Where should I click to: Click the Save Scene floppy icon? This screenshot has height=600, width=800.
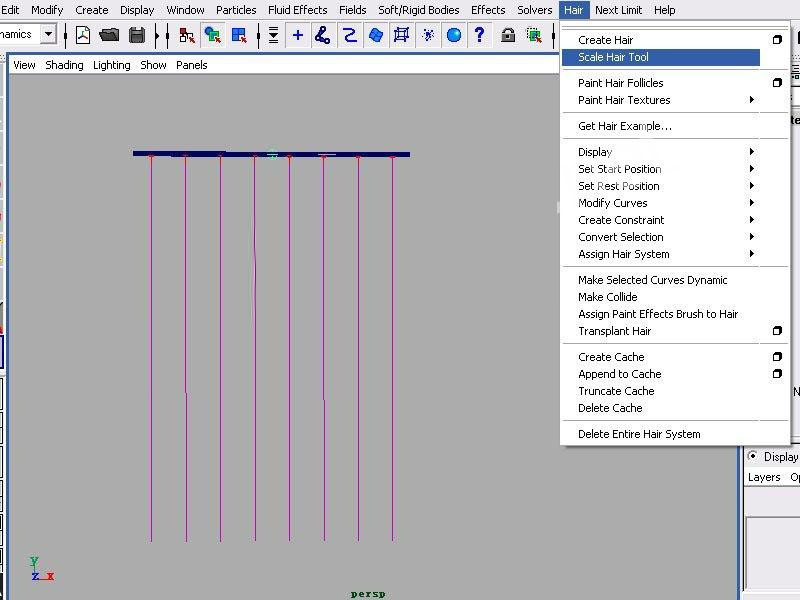(x=136, y=35)
